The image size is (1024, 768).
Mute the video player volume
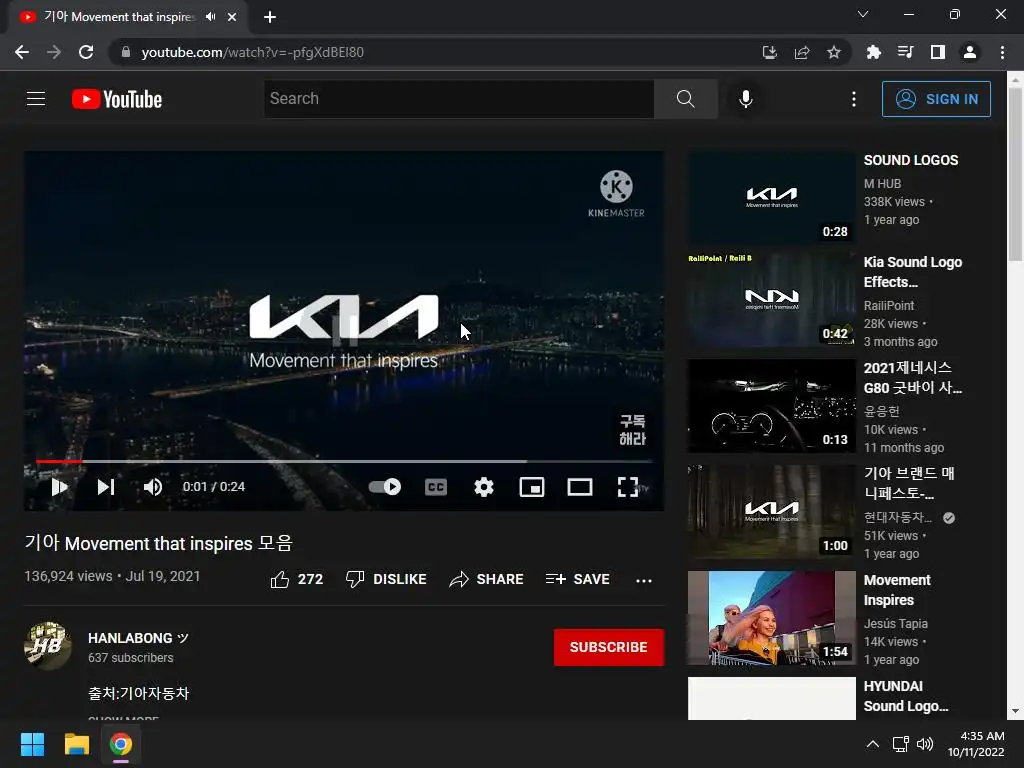[153, 487]
